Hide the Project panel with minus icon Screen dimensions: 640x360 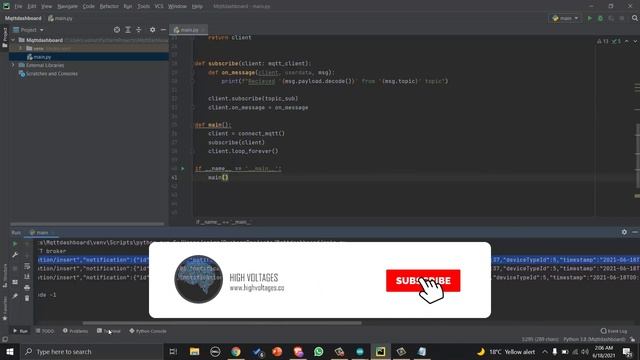[163, 30]
